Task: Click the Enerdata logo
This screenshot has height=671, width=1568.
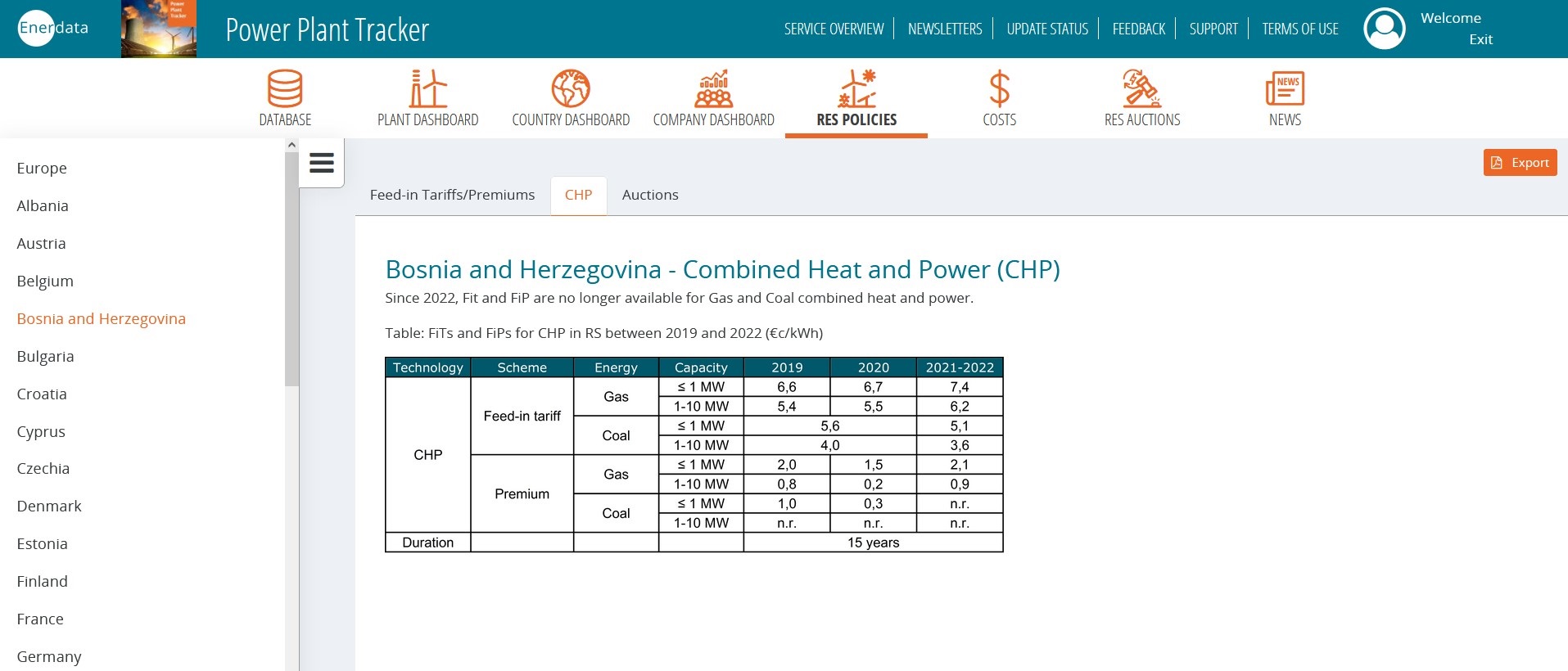Action: click(x=53, y=28)
